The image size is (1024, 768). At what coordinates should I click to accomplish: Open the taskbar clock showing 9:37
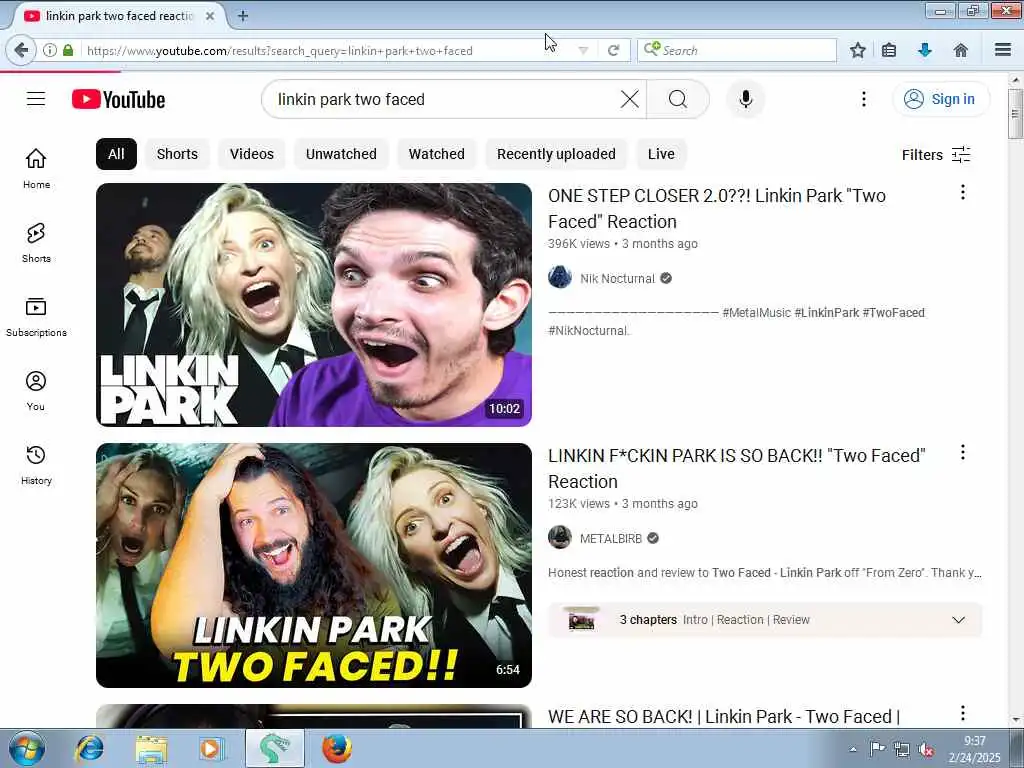(x=974, y=749)
